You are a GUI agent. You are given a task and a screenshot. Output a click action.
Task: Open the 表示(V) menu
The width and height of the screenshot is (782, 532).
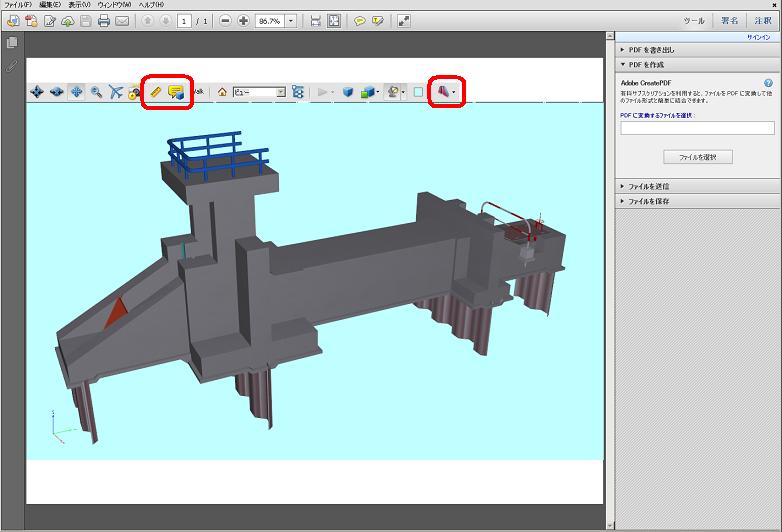coord(80,4)
